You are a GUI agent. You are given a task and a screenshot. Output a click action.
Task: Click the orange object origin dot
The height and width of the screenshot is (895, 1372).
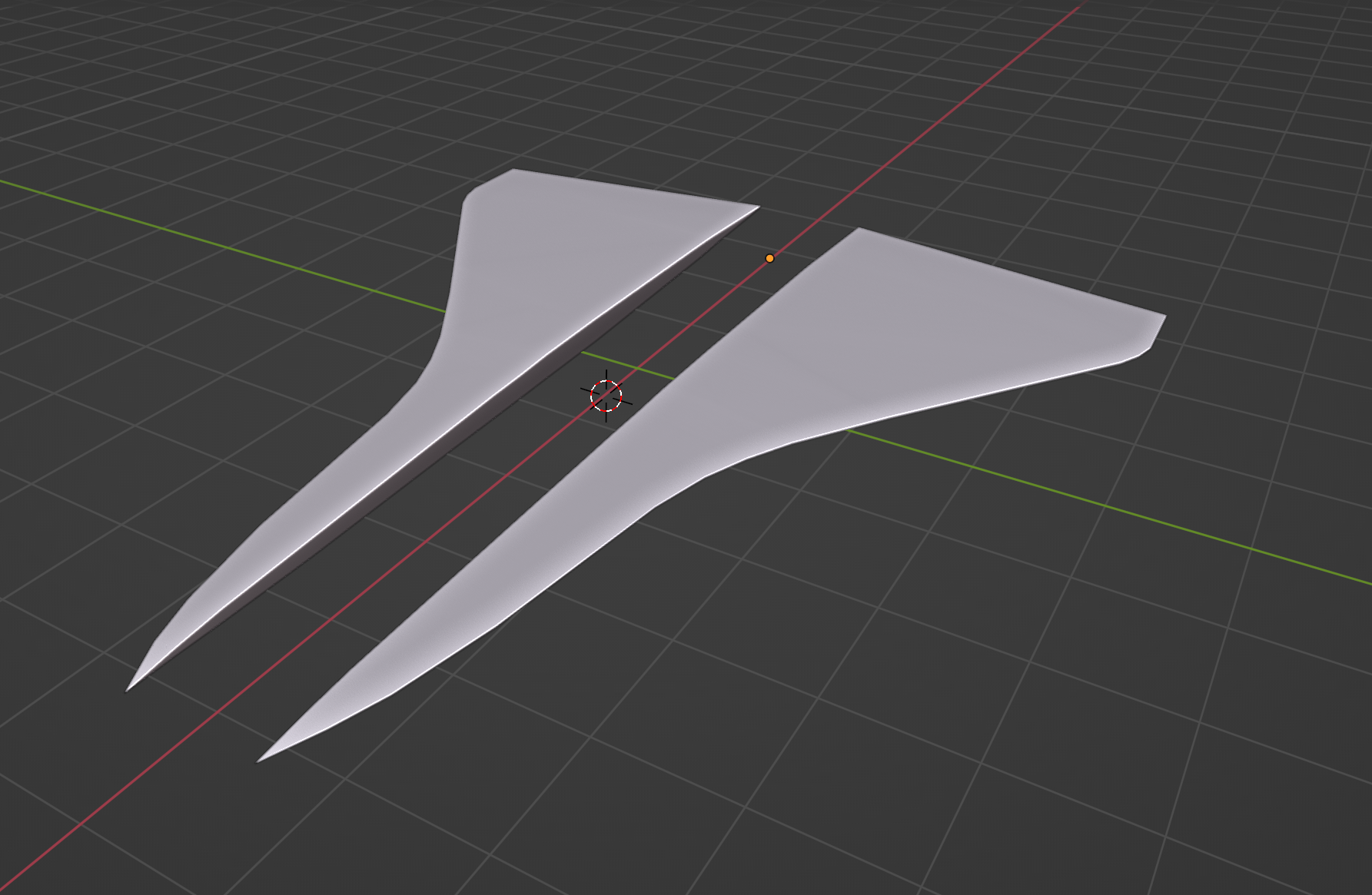[x=769, y=258]
